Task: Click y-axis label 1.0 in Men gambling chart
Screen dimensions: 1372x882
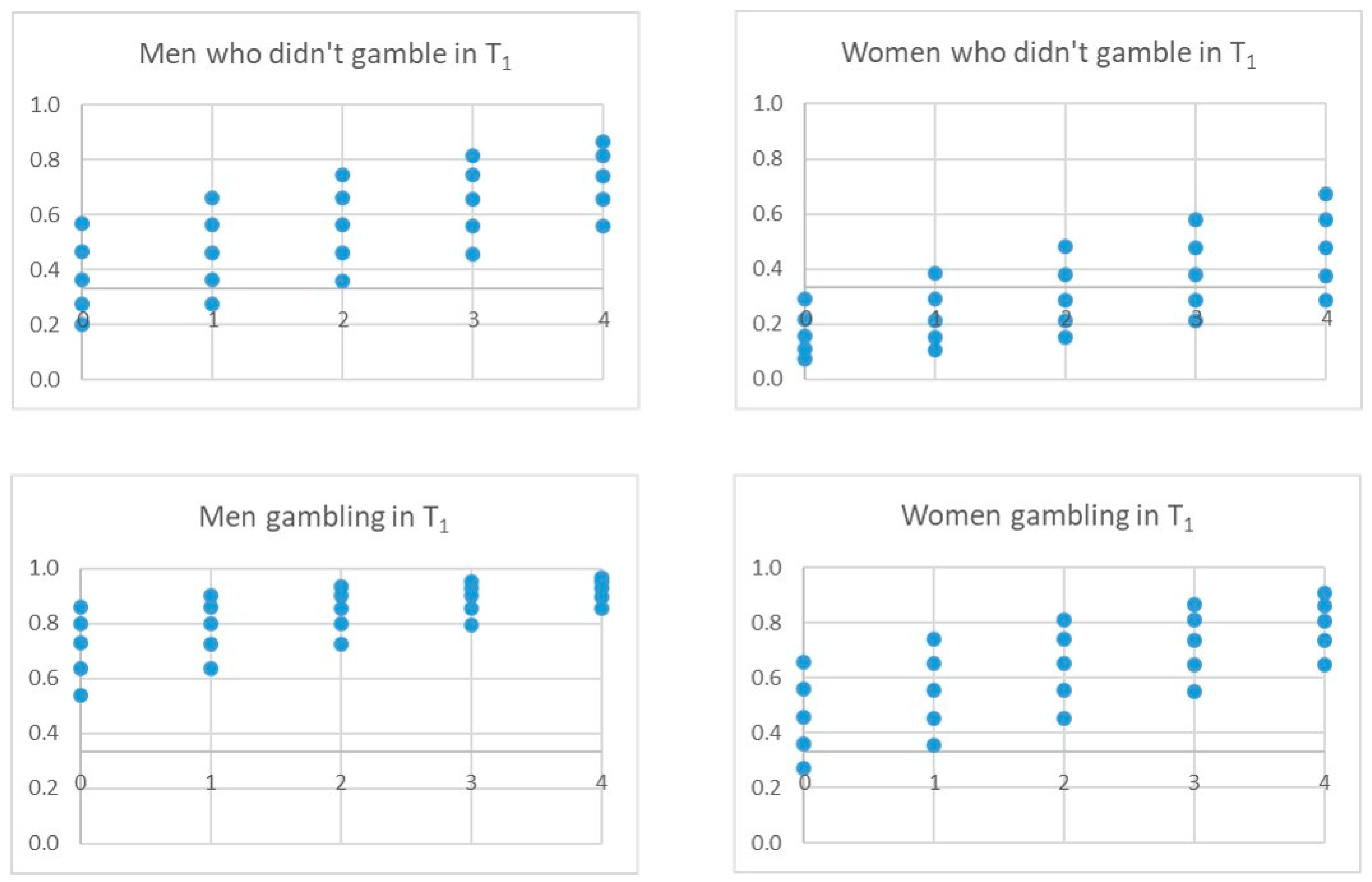Action: coord(44,568)
